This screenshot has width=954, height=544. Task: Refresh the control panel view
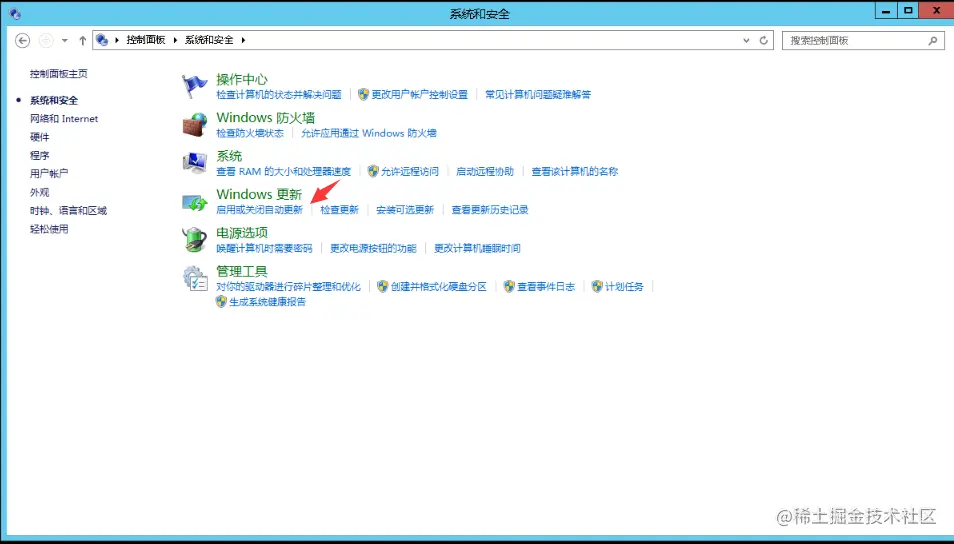764,40
